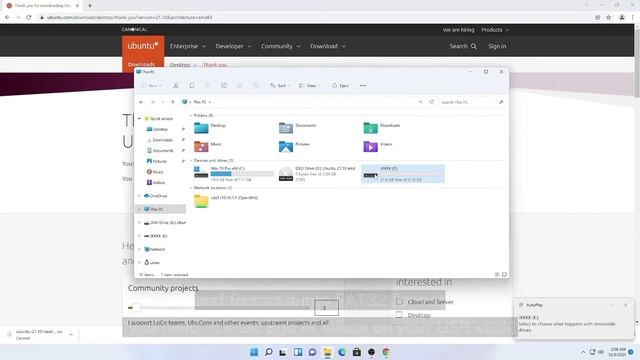Click the ubuntu logo
Screen dimensions: 640x360
pos(143,46)
